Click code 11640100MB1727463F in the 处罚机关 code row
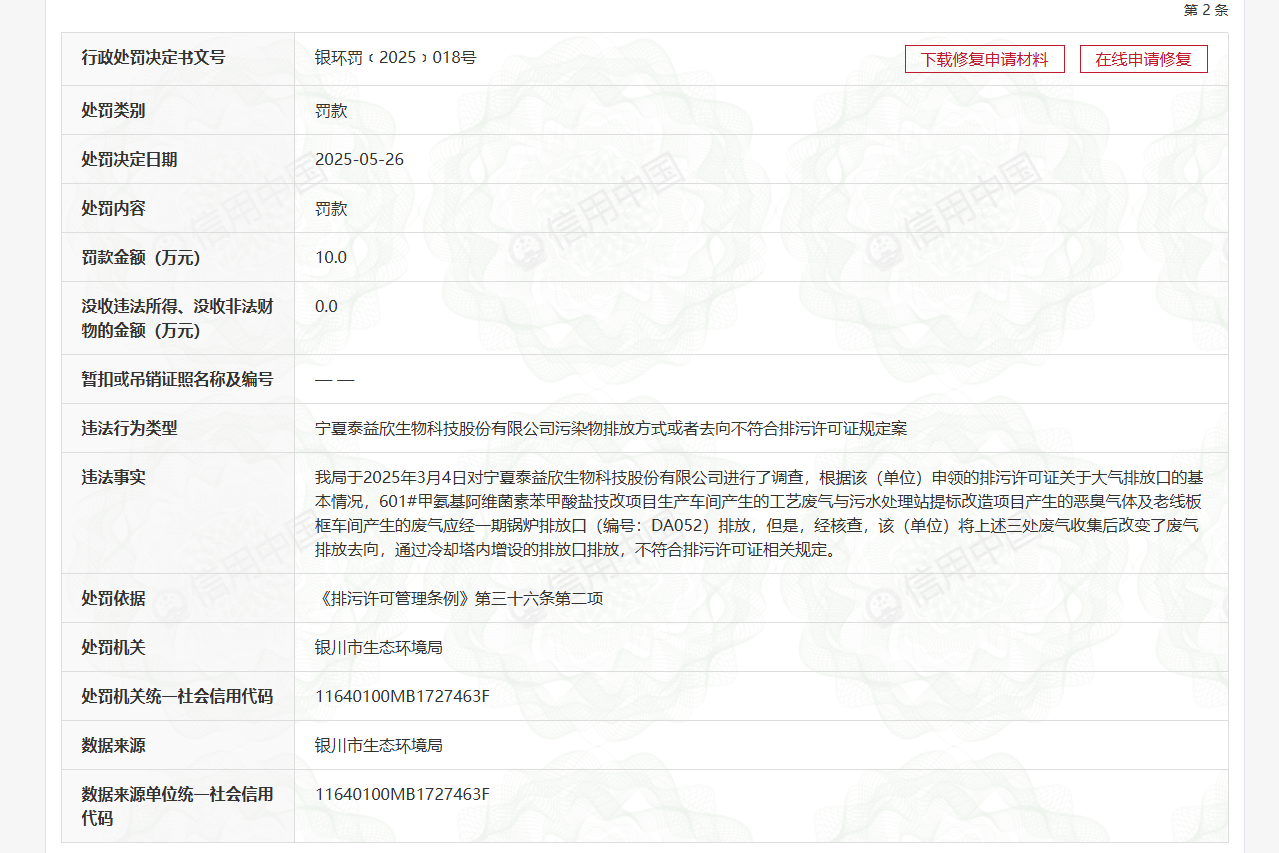Viewport: 1279px width, 853px height. pyautogui.click(x=402, y=697)
